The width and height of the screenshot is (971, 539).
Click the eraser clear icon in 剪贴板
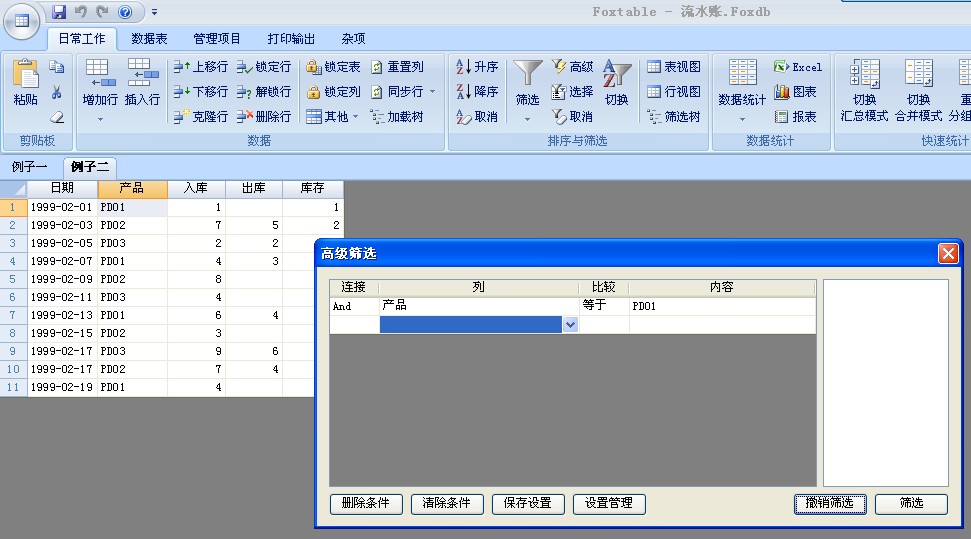[x=56, y=116]
